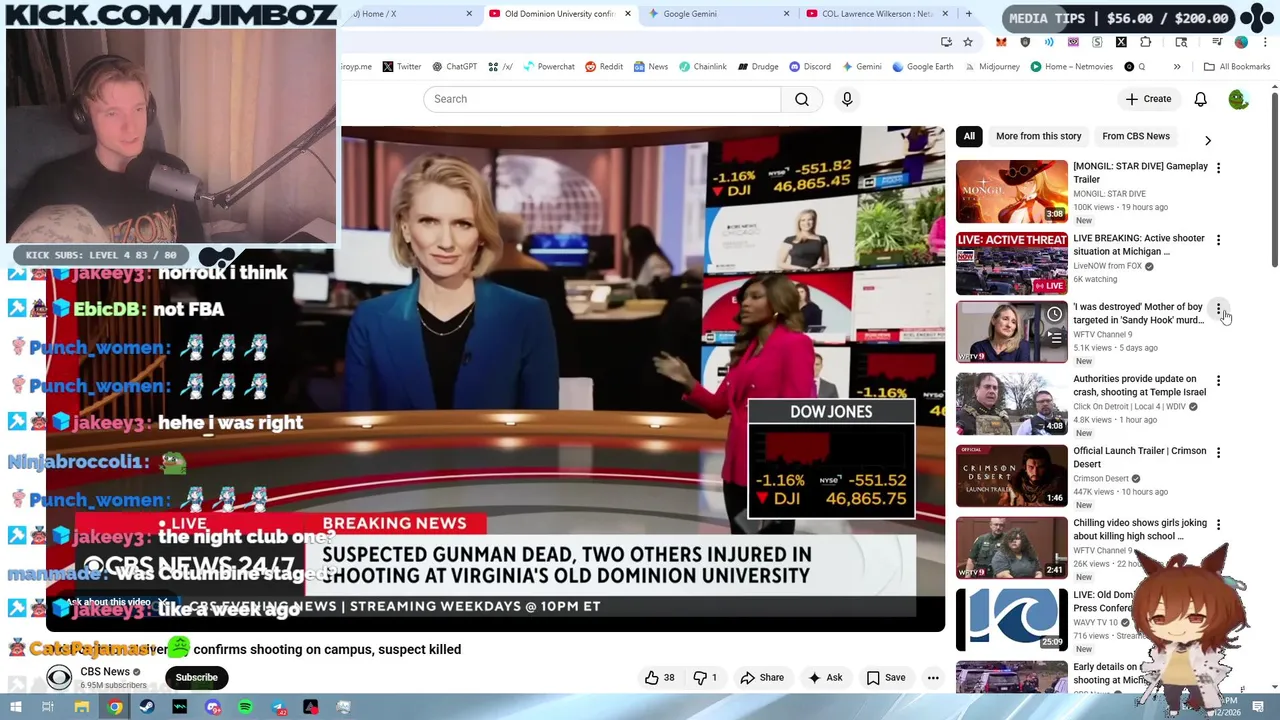Open options menu for Crimson Desert trailer
Viewport: 1280px width, 720px height.
click(x=1218, y=453)
